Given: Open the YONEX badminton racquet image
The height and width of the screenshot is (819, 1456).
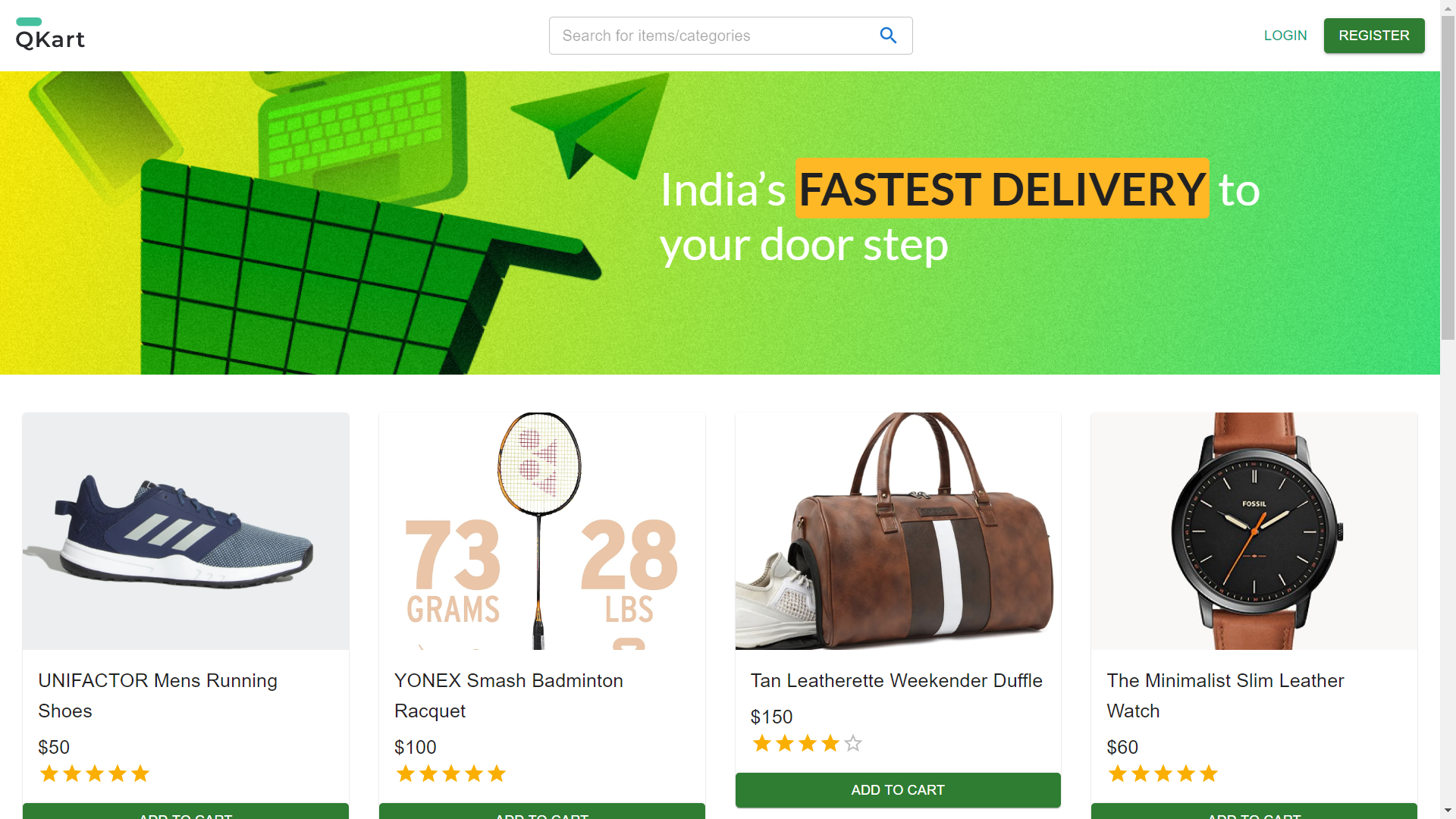Looking at the screenshot, I should click(x=542, y=531).
